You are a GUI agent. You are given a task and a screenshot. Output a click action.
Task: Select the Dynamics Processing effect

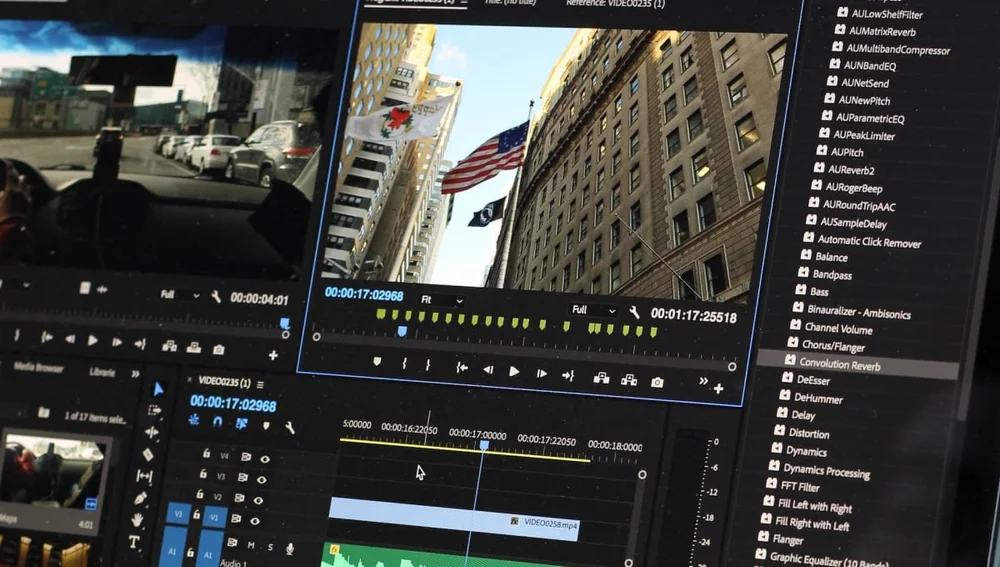[x=827, y=471]
